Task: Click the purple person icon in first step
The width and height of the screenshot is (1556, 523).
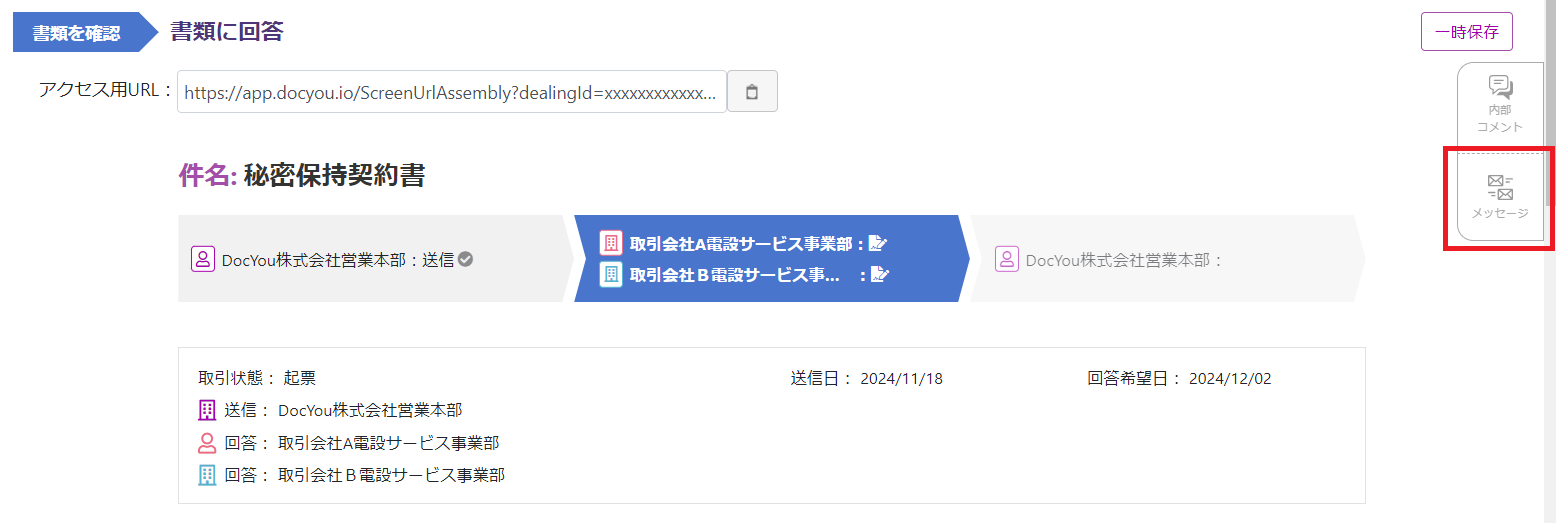Action: pyautogui.click(x=203, y=259)
